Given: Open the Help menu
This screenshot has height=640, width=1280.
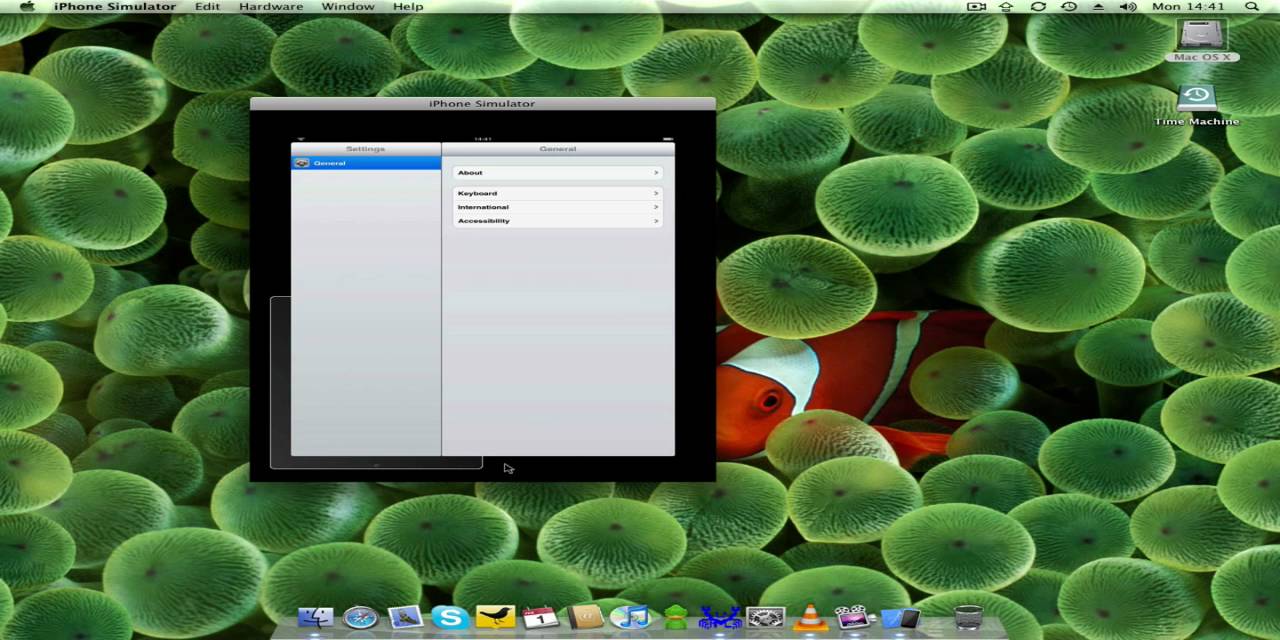Looking at the screenshot, I should (408, 6).
